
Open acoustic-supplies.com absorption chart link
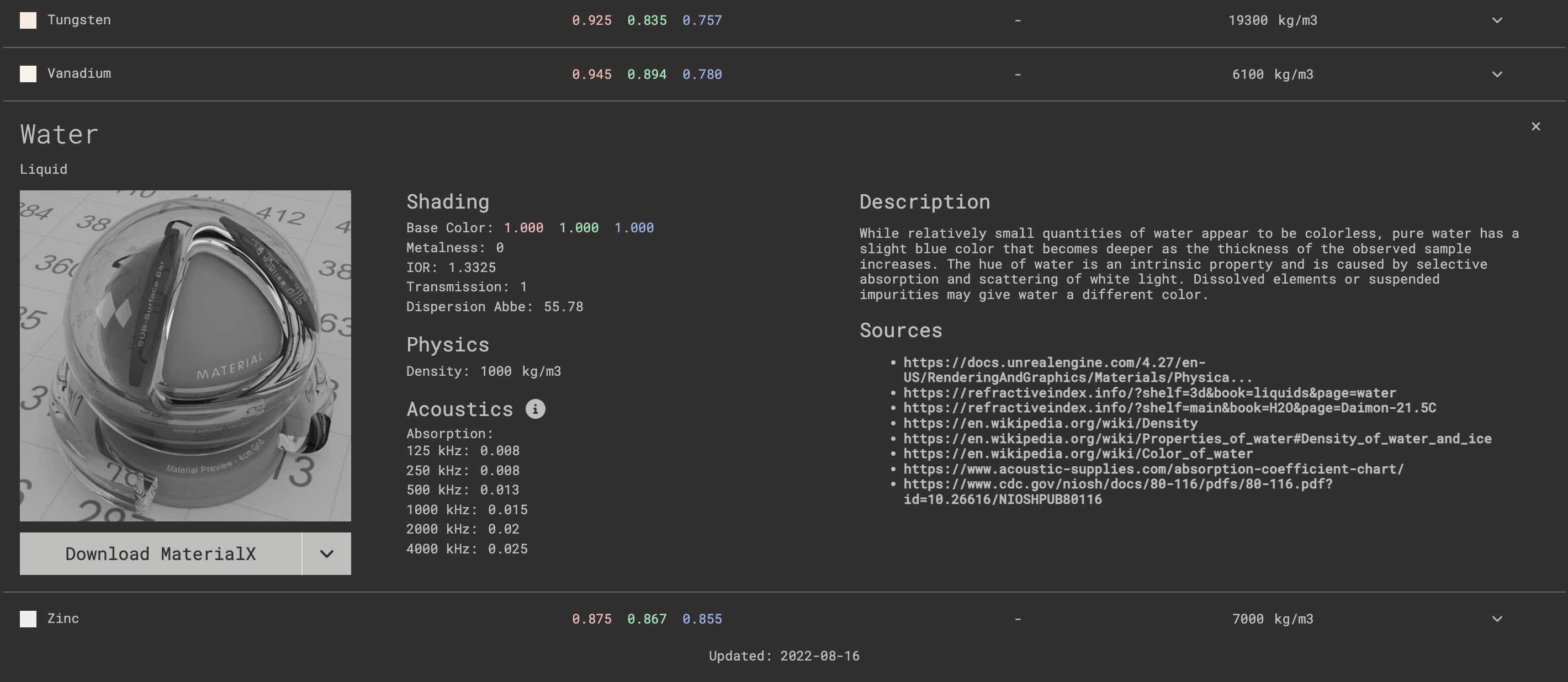1153,469
